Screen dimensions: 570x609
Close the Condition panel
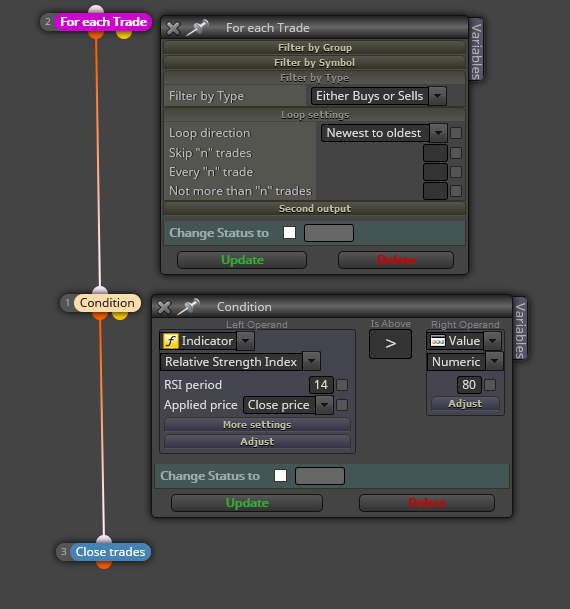[164, 307]
